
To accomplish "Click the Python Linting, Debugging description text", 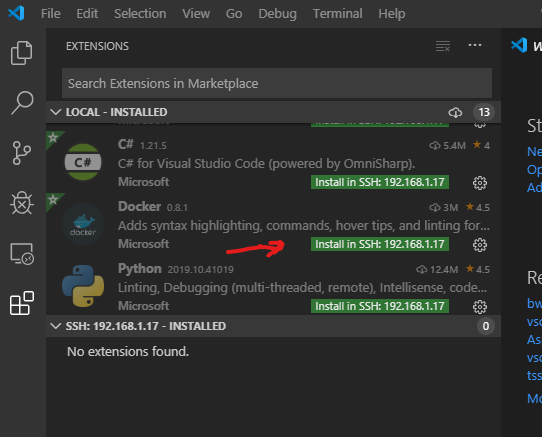I will coord(302,288).
